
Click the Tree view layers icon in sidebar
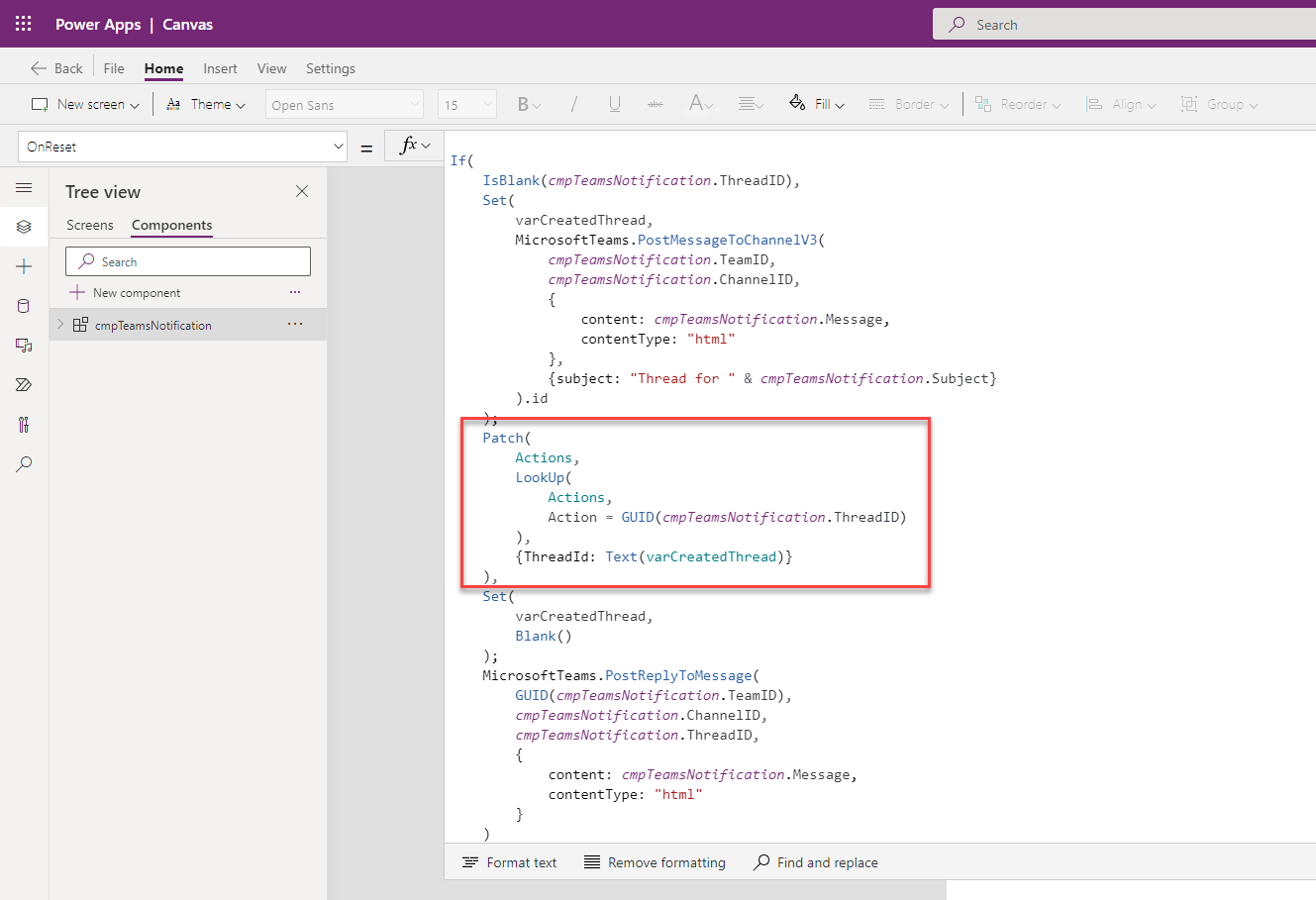(x=24, y=227)
